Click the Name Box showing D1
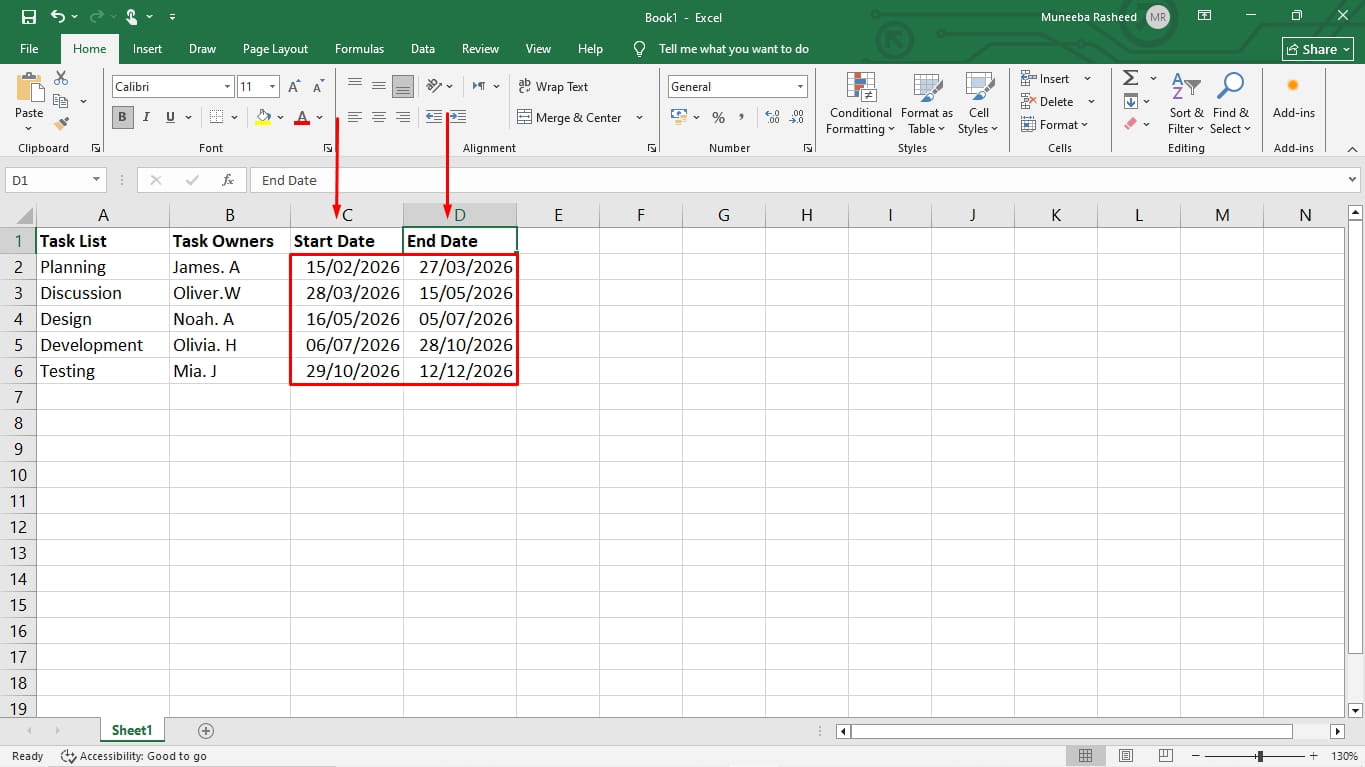The height and width of the screenshot is (767, 1365). click(55, 180)
